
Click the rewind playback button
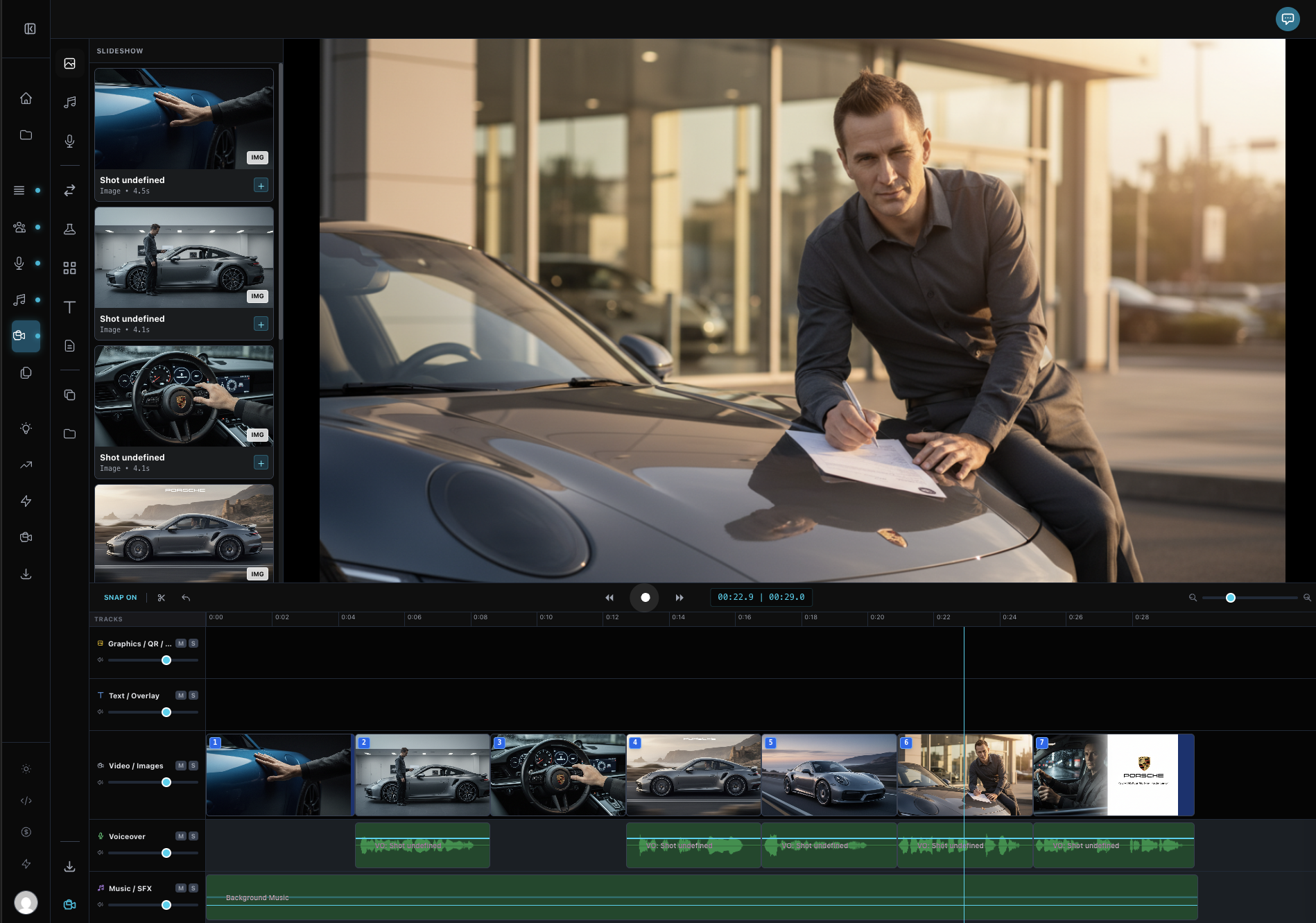click(609, 598)
